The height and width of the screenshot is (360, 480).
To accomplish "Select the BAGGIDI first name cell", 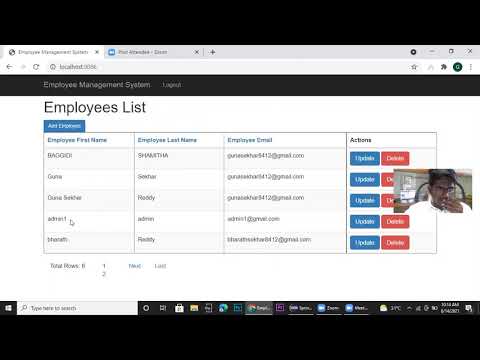I will pyautogui.click(x=89, y=159).
